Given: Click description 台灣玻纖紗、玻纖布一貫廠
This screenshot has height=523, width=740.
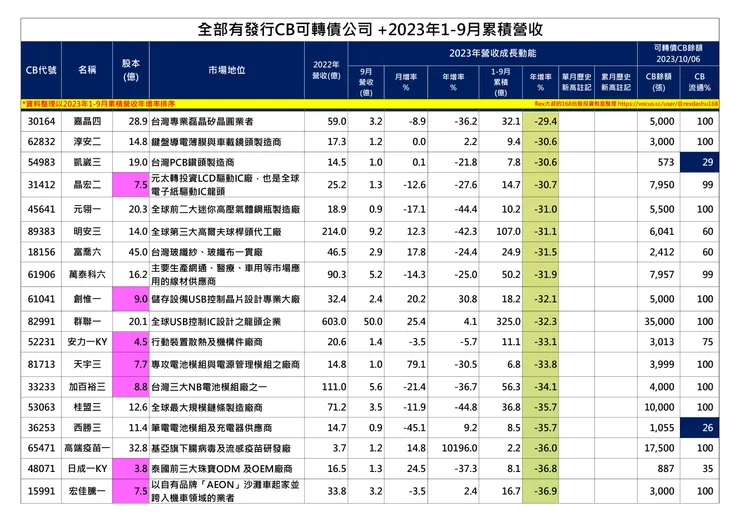Looking at the screenshot, I should [207, 252].
